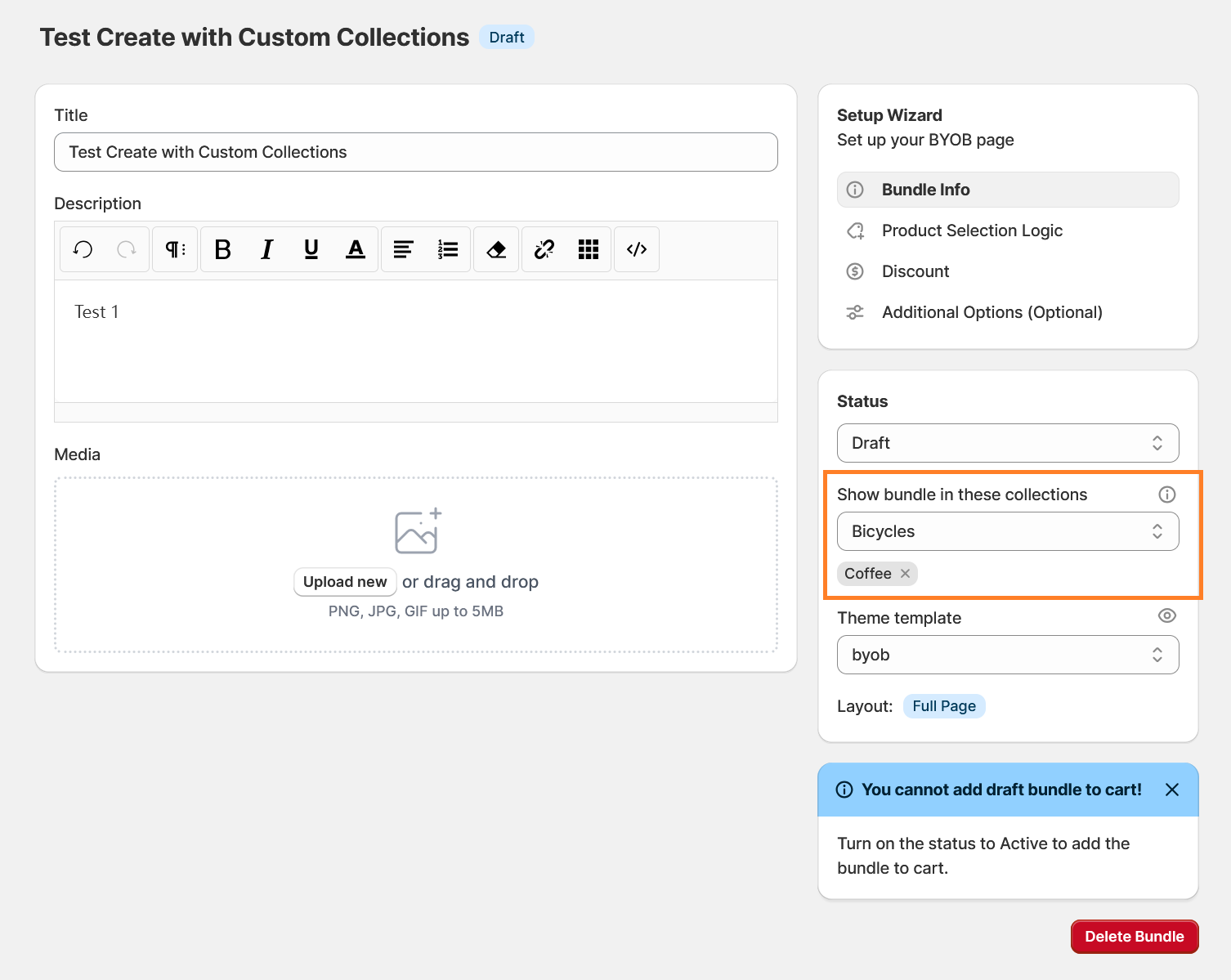Apply underline formatting to text

[311, 249]
